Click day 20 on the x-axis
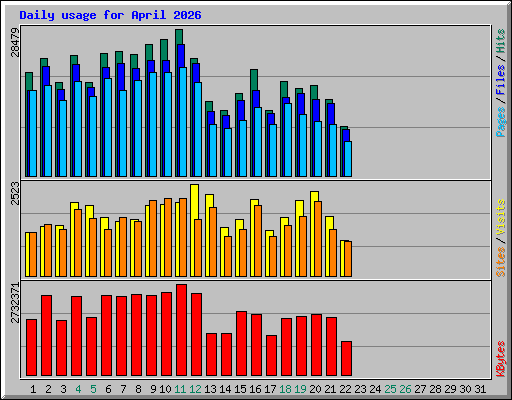 click(x=315, y=389)
